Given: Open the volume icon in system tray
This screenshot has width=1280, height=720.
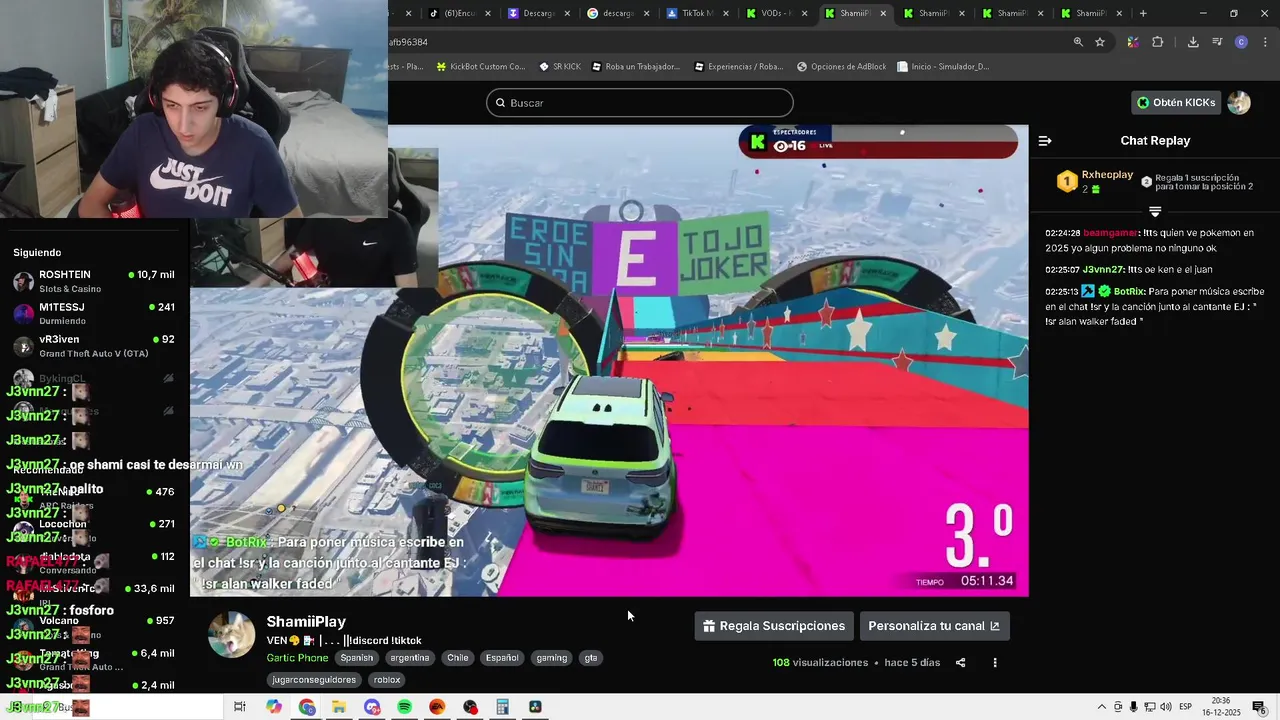Looking at the screenshot, I should click(1166, 707).
